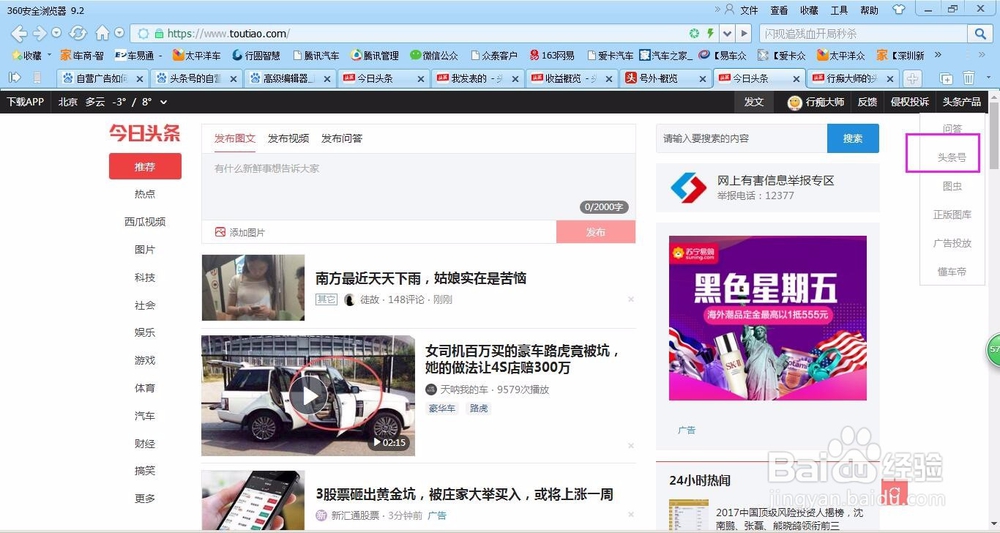Open the user account icon in title bar
This screenshot has height=533, width=1000.
tap(729, 9)
